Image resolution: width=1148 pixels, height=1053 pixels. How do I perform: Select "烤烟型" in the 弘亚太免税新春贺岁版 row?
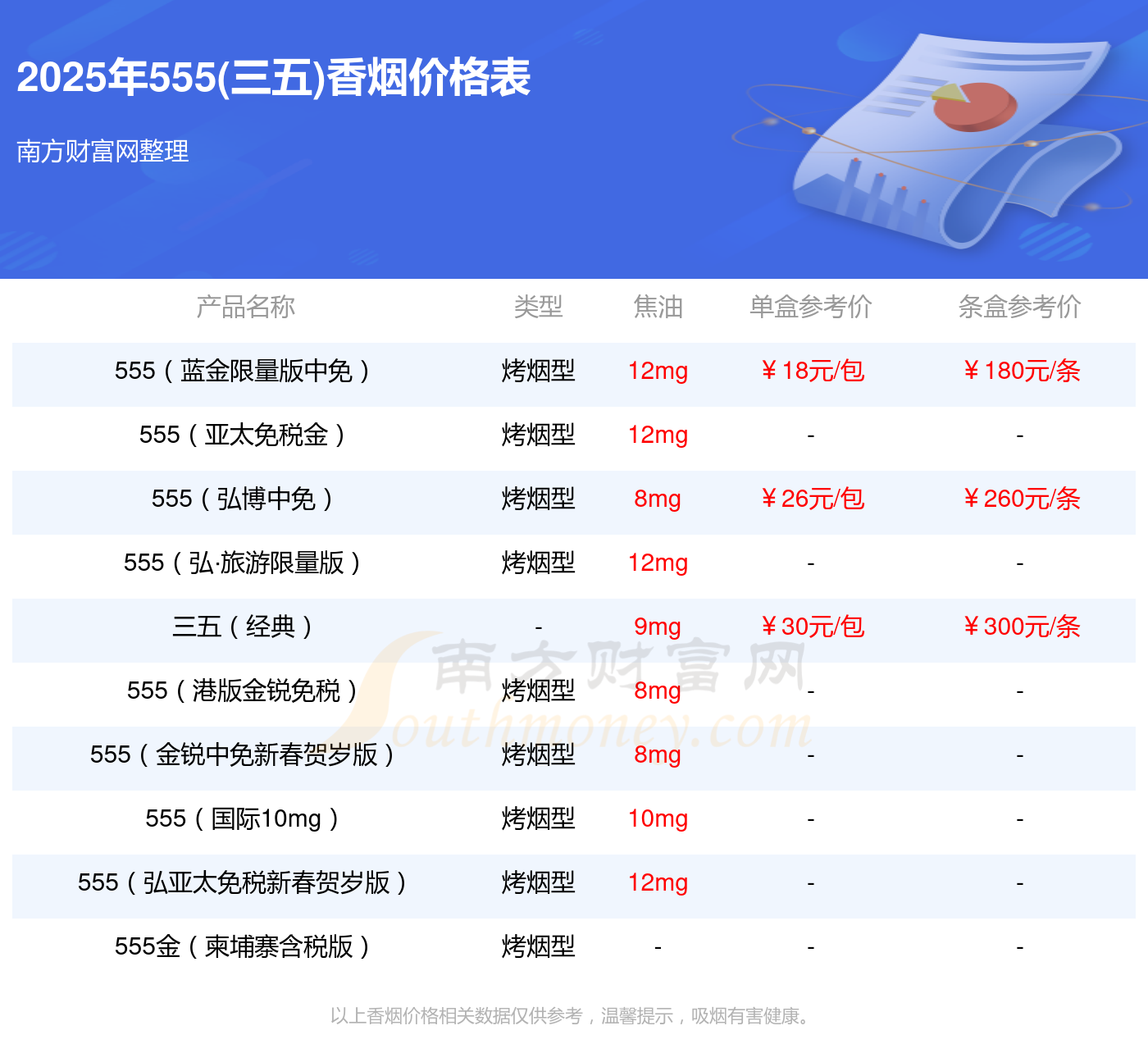[x=538, y=882]
